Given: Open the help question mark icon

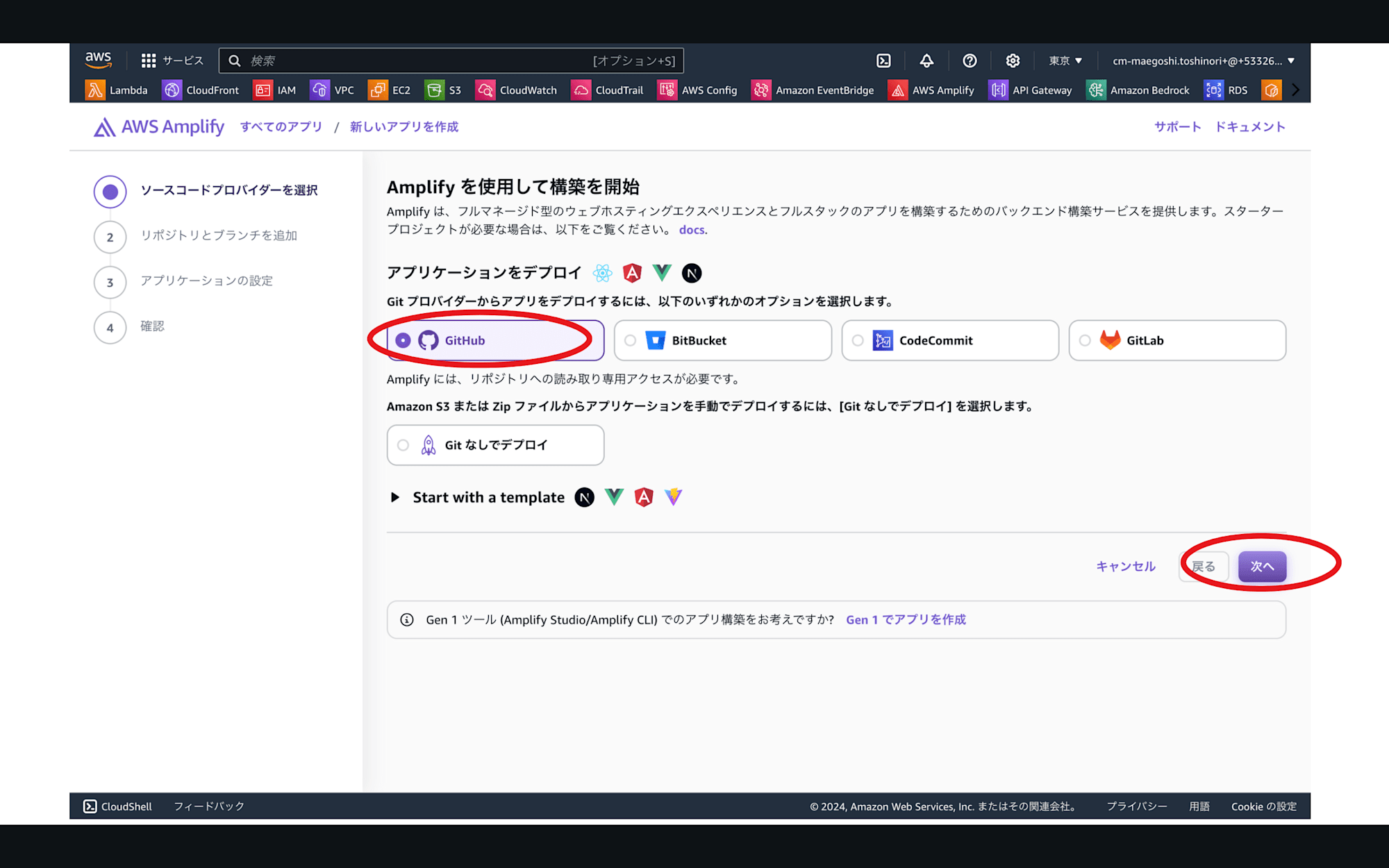Looking at the screenshot, I should click(970, 60).
